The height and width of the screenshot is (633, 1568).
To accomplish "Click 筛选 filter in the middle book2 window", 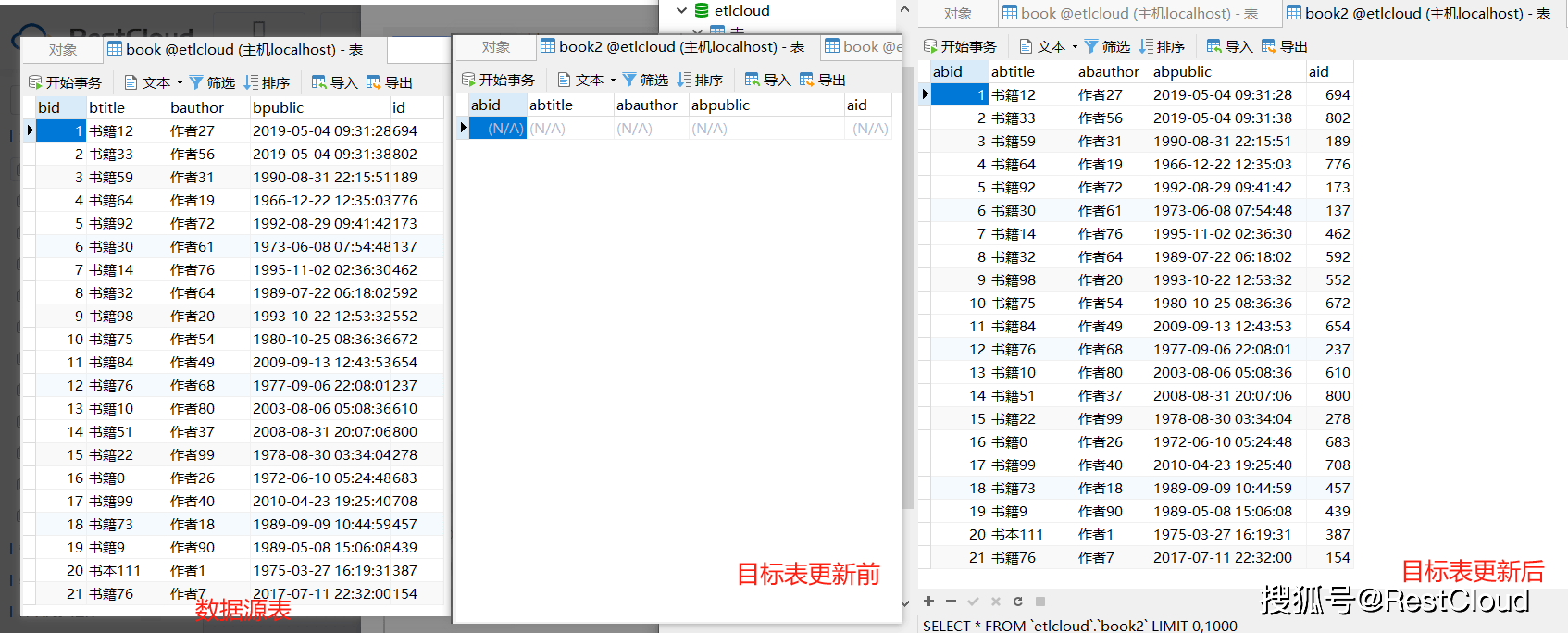I will pyautogui.click(x=644, y=80).
